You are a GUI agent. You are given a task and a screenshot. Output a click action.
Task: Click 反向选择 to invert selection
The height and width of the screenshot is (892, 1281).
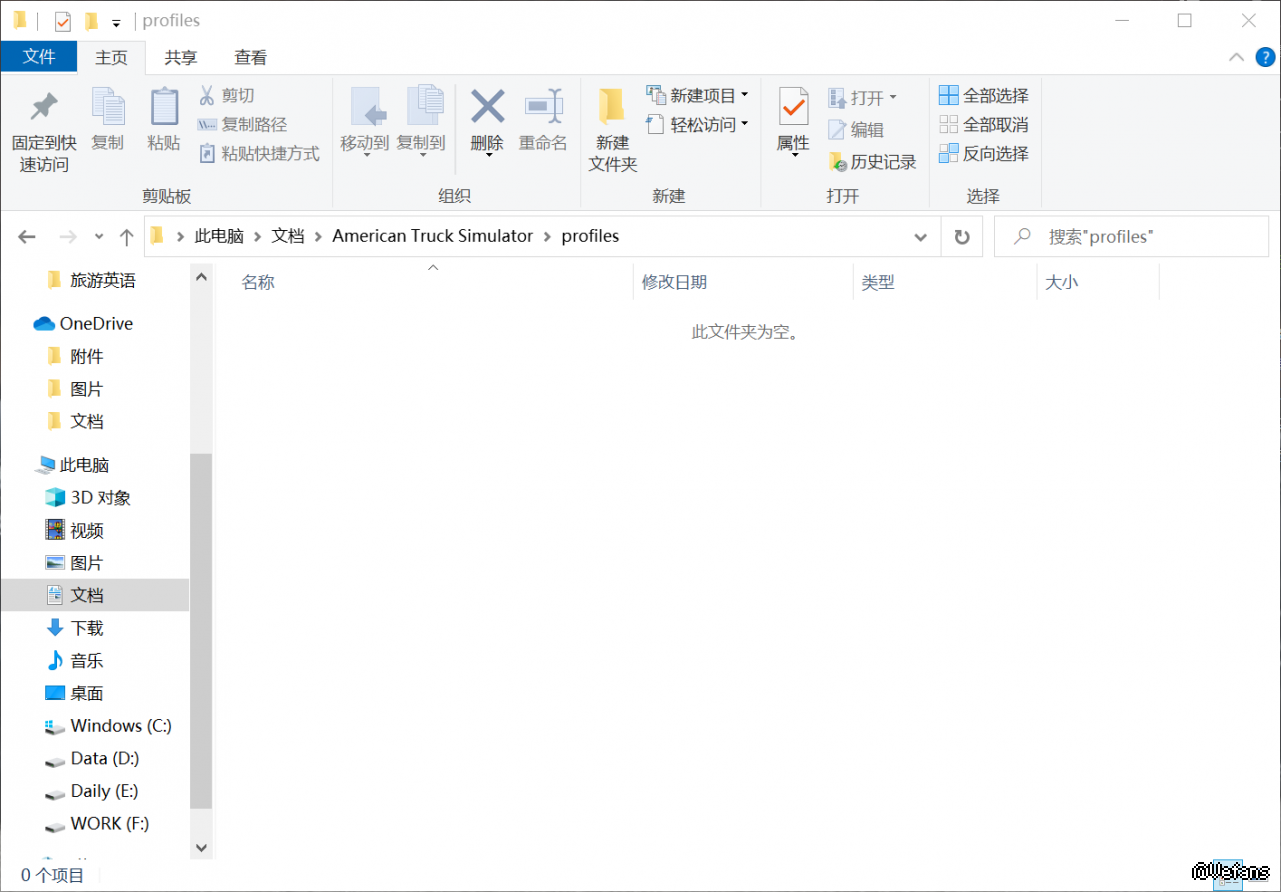[x=984, y=154]
